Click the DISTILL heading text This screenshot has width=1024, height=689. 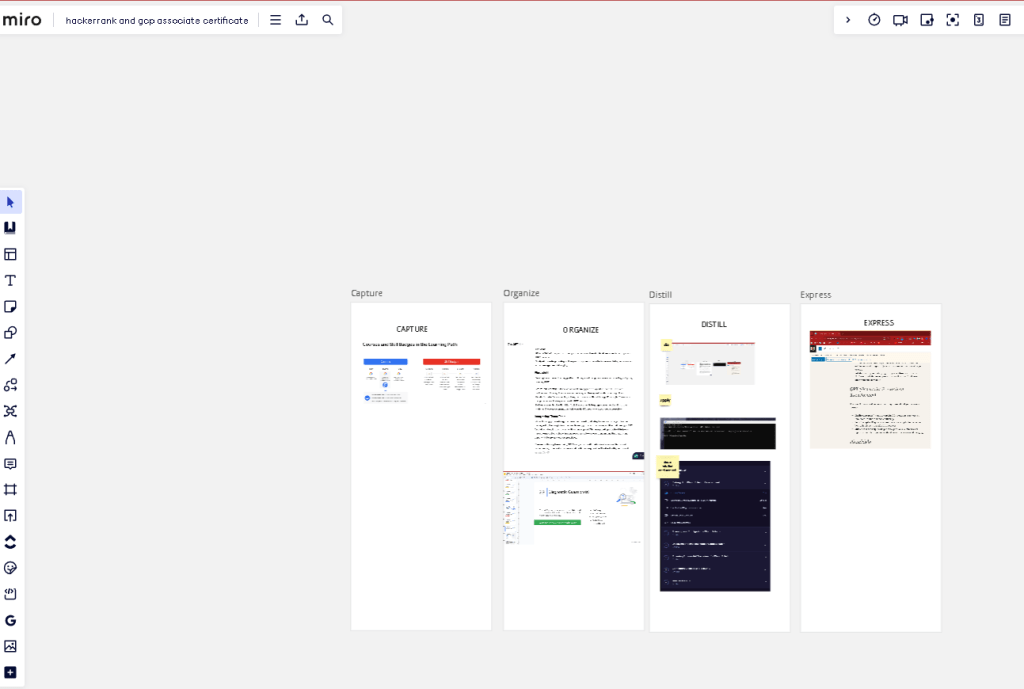pyautogui.click(x=714, y=324)
